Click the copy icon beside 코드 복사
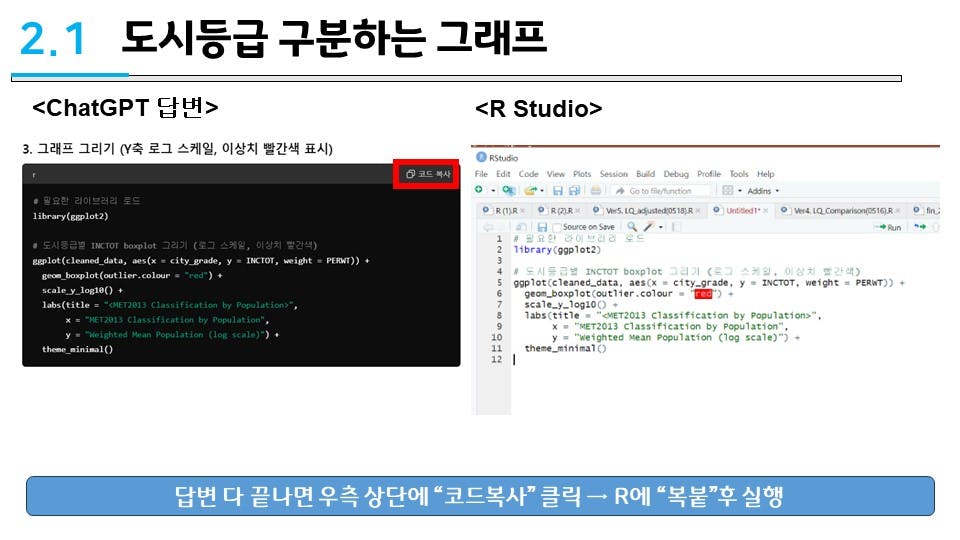The image size is (960, 540). point(410,174)
